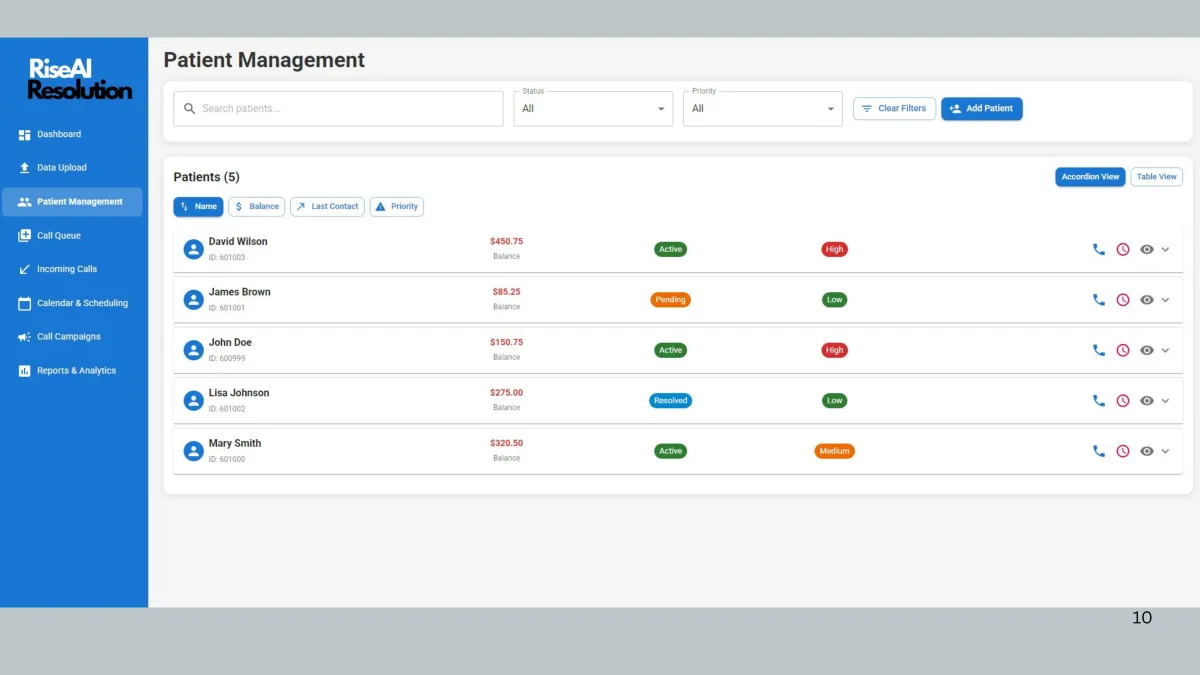Expand Lisa Johnson accordion row
This screenshot has height=675, width=1200.
[1165, 401]
